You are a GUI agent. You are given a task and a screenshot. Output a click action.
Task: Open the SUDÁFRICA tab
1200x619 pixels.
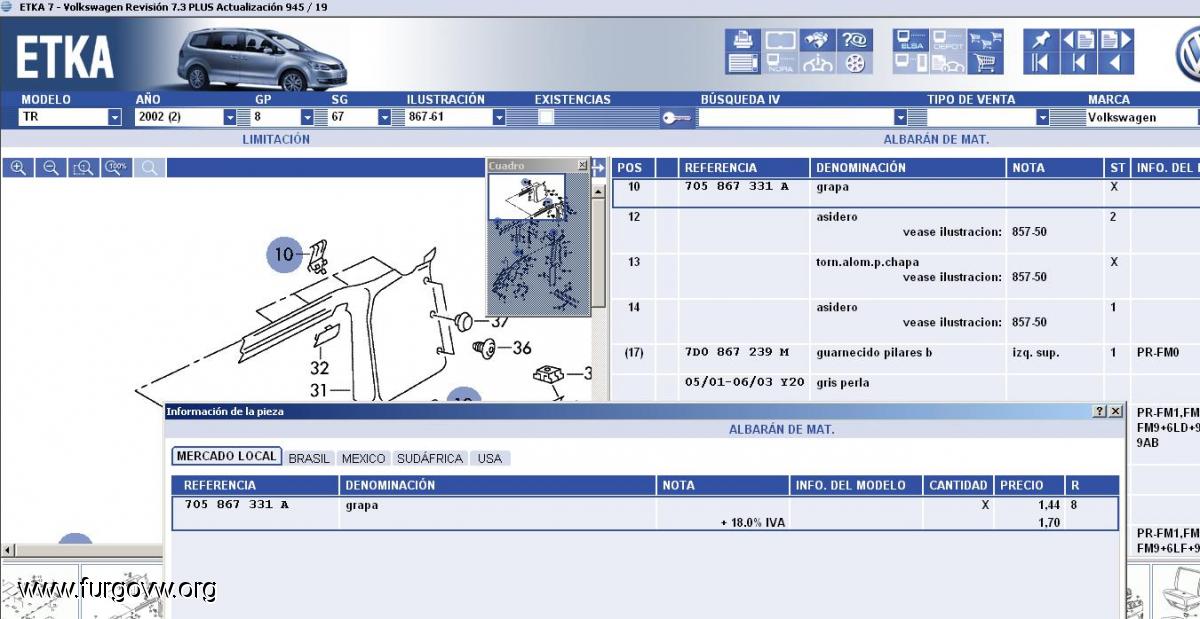(x=430, y=458)
